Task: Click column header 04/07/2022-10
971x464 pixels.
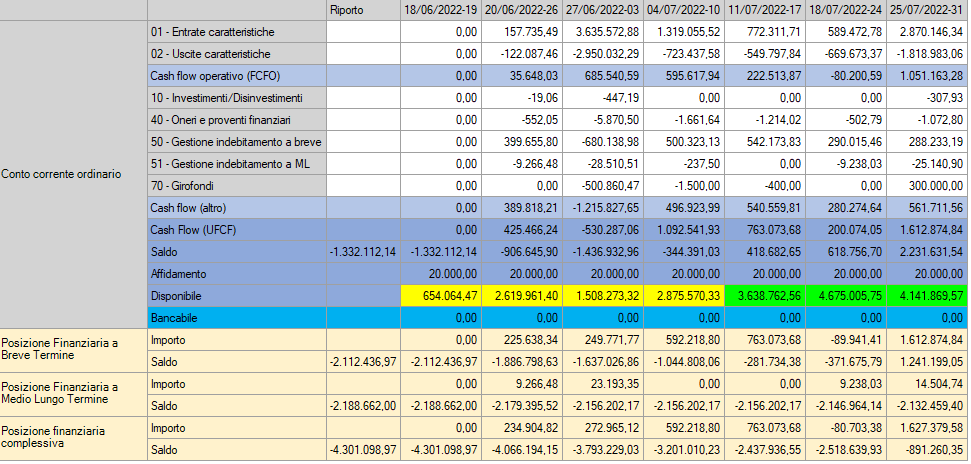Action: 684,10
